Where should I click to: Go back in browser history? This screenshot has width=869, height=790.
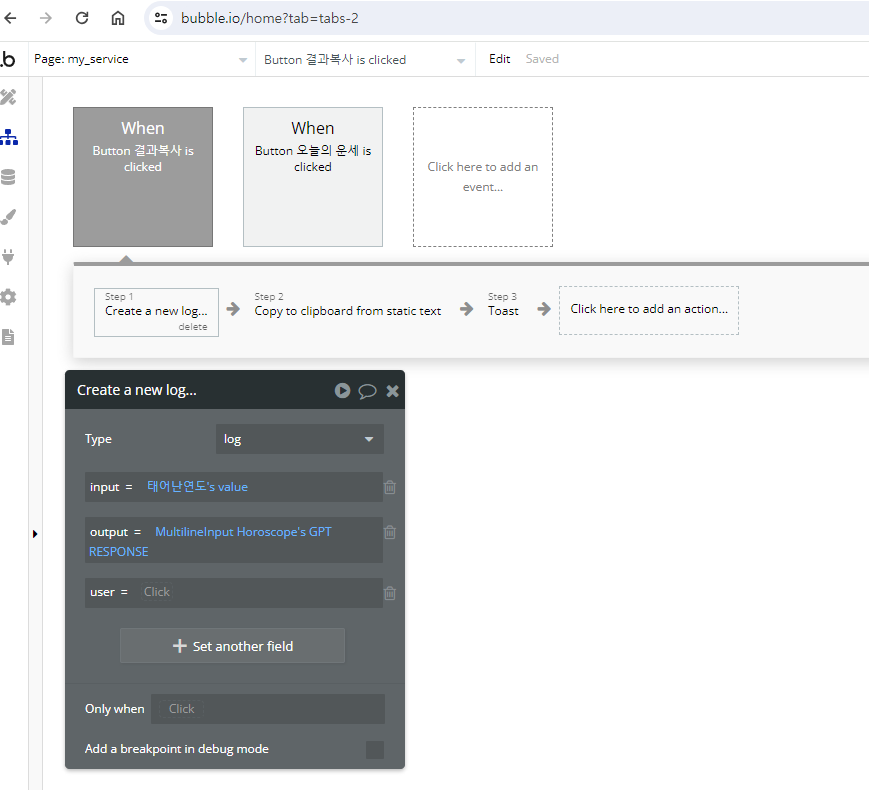[11, 18]
